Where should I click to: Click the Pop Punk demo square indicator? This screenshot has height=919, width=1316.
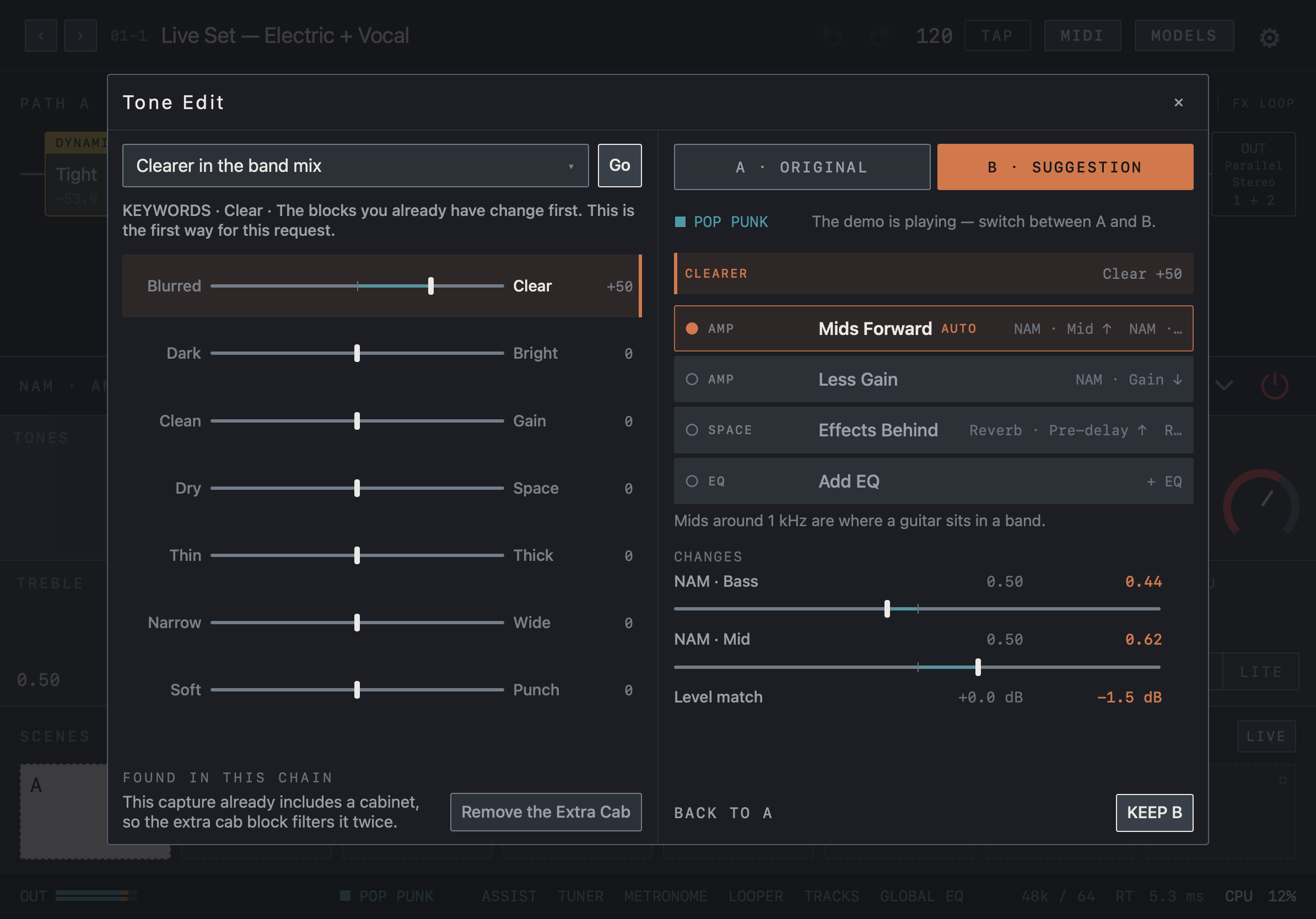(x=680, y=221)
